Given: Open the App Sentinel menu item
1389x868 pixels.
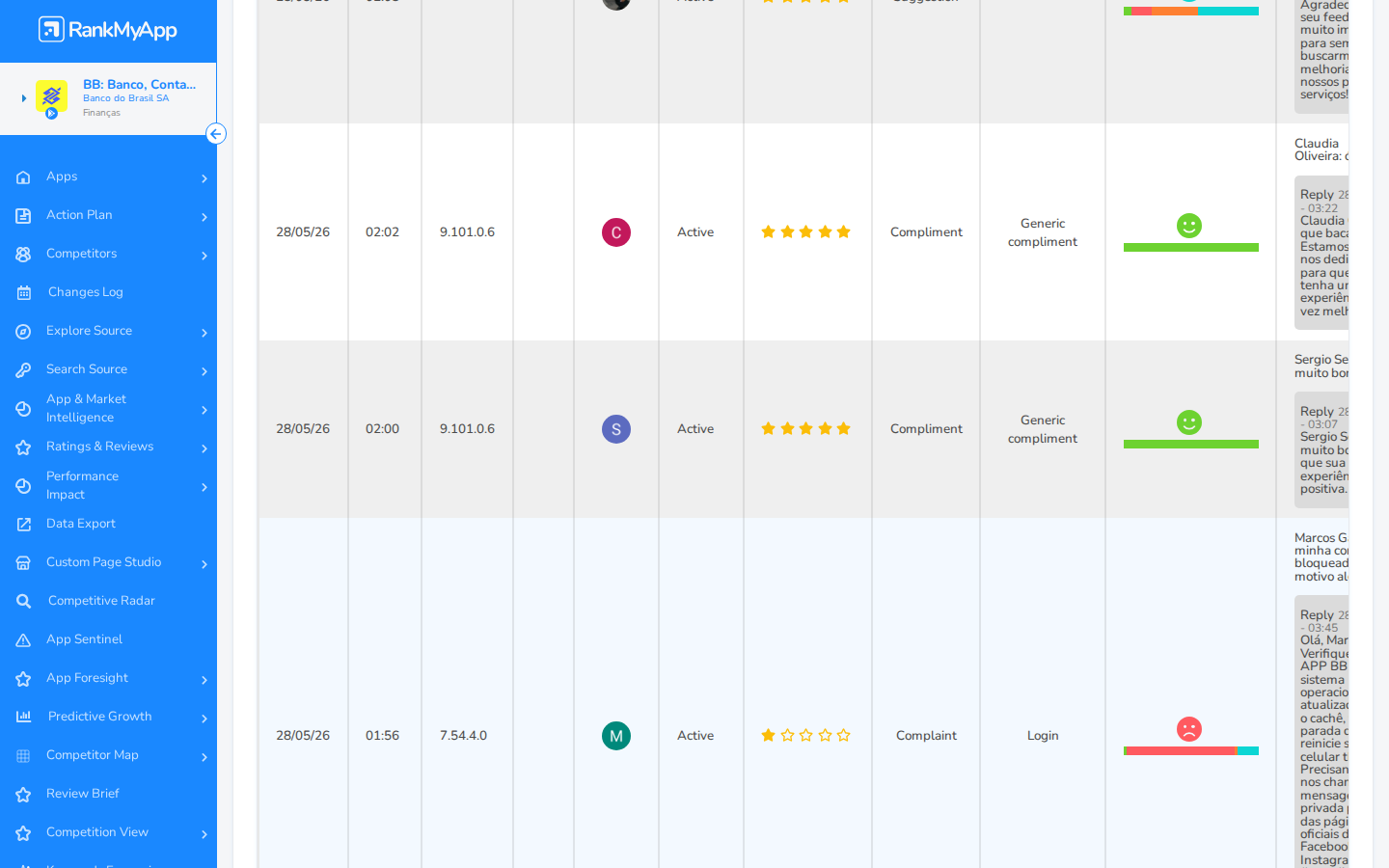Looking at the screenshot, I should click(x=84, y=639).
